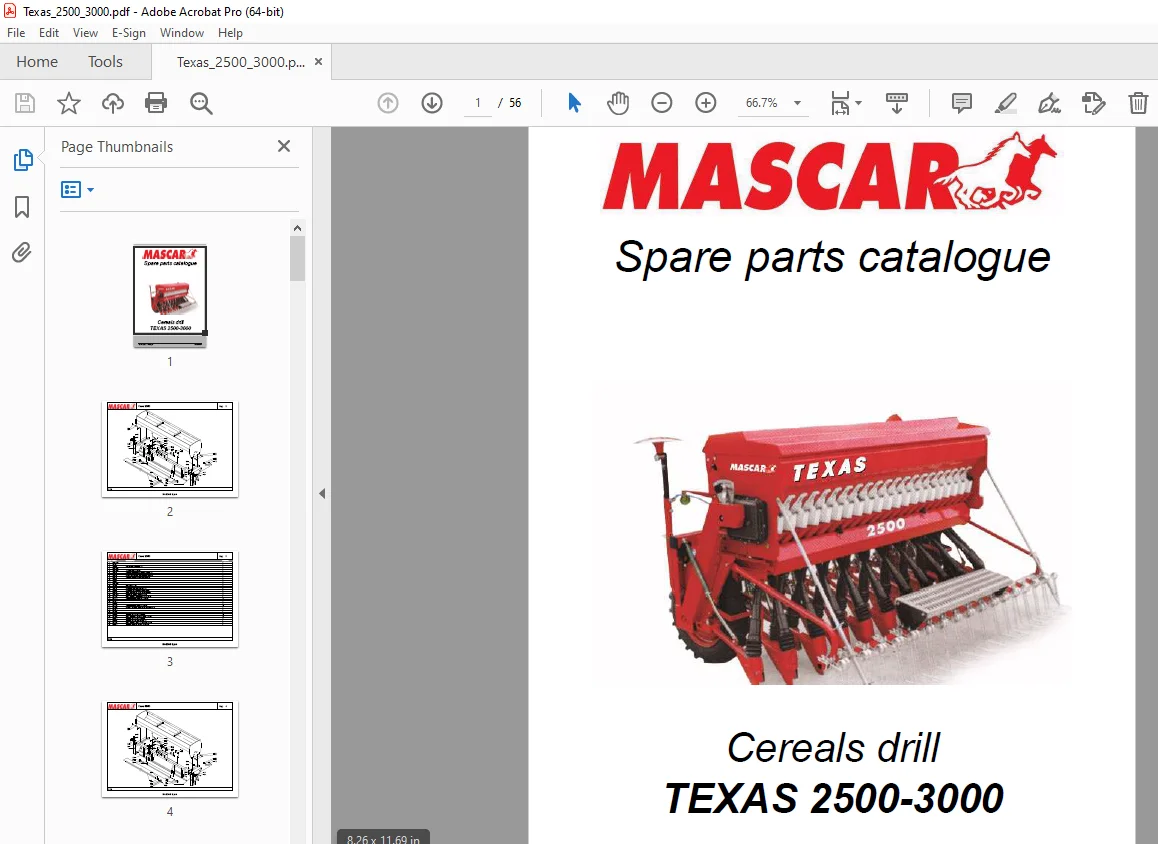Click the Page Thumbnails panel title

[x=117, y=146]
